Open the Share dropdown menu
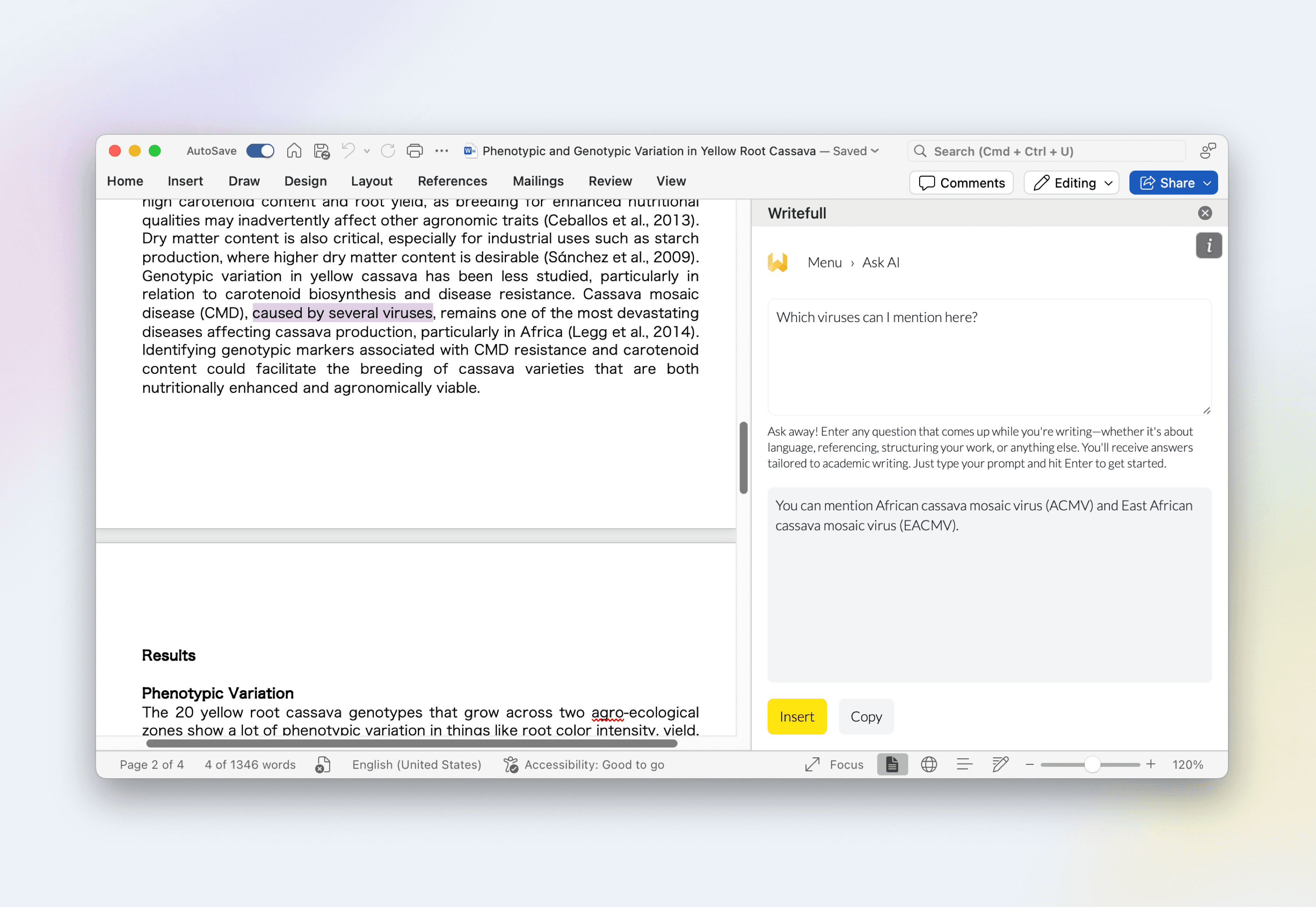This screenshot has height=907, width=1316. pyautogui.click(x=1207, y=183)
